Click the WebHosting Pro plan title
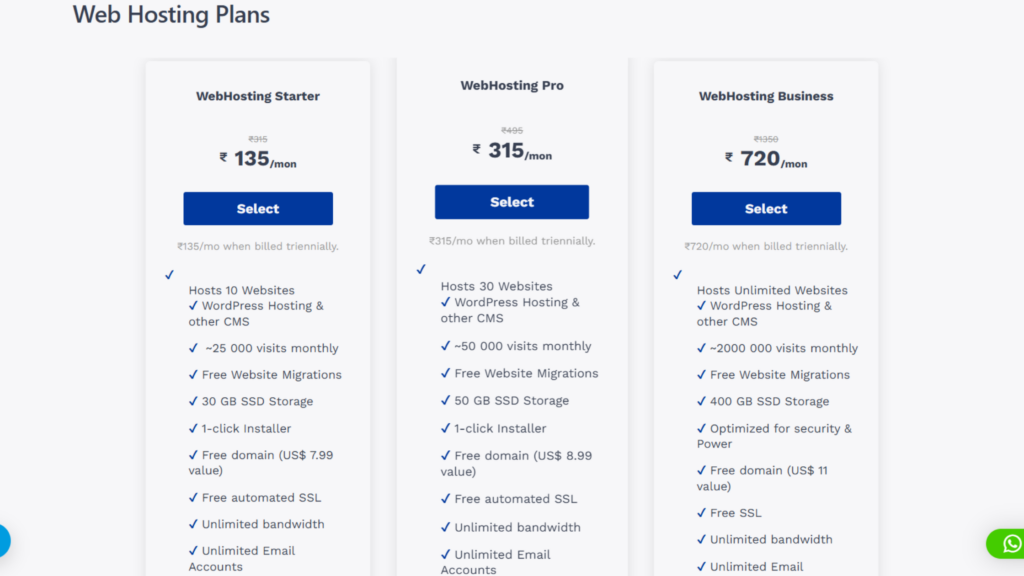Image resolution: width=1024 pixels, height=576 pixels. [x=512, y=85]
